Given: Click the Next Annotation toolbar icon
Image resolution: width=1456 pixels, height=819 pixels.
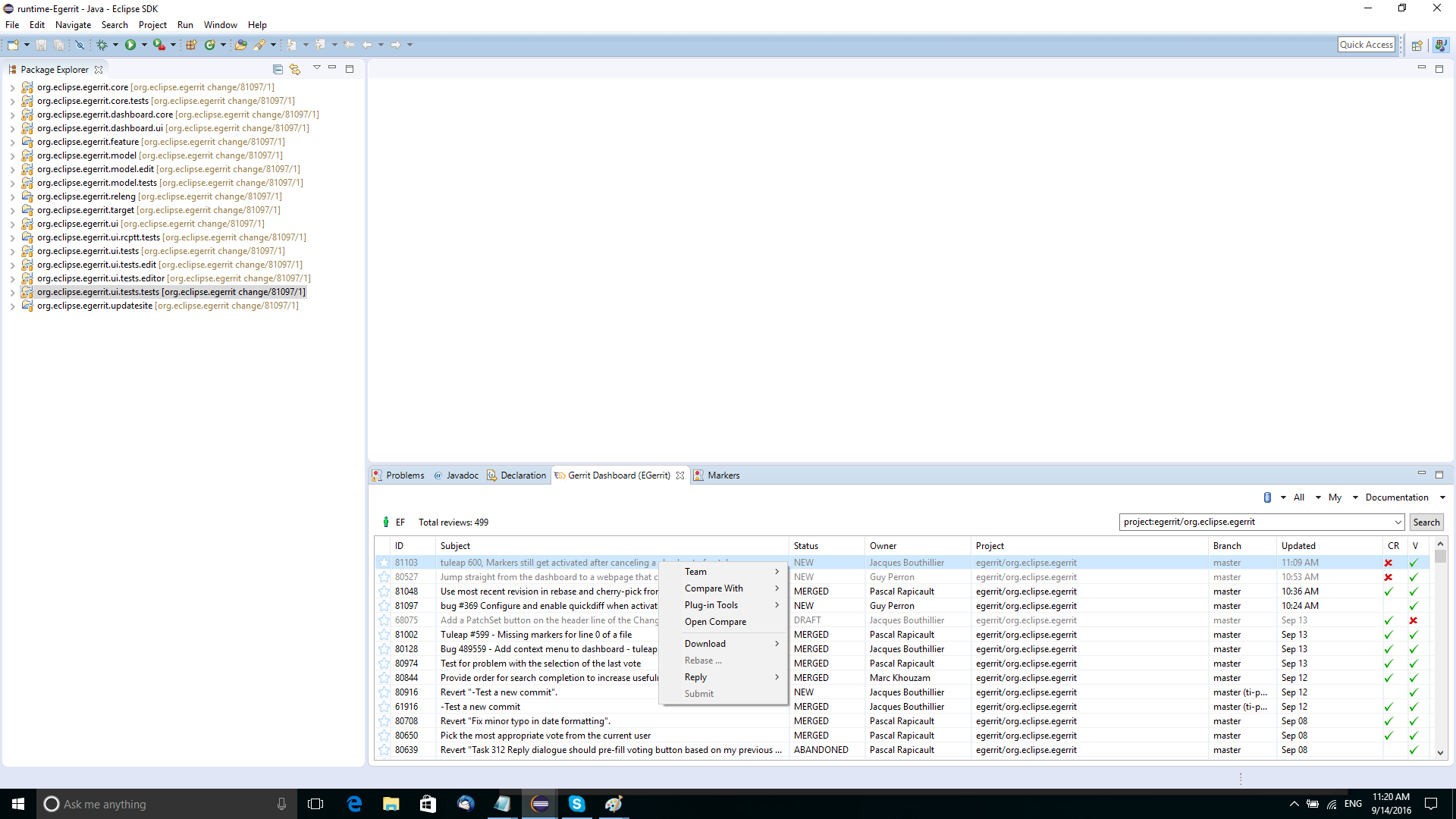Looking at the screenshot, I should [292, 45].
